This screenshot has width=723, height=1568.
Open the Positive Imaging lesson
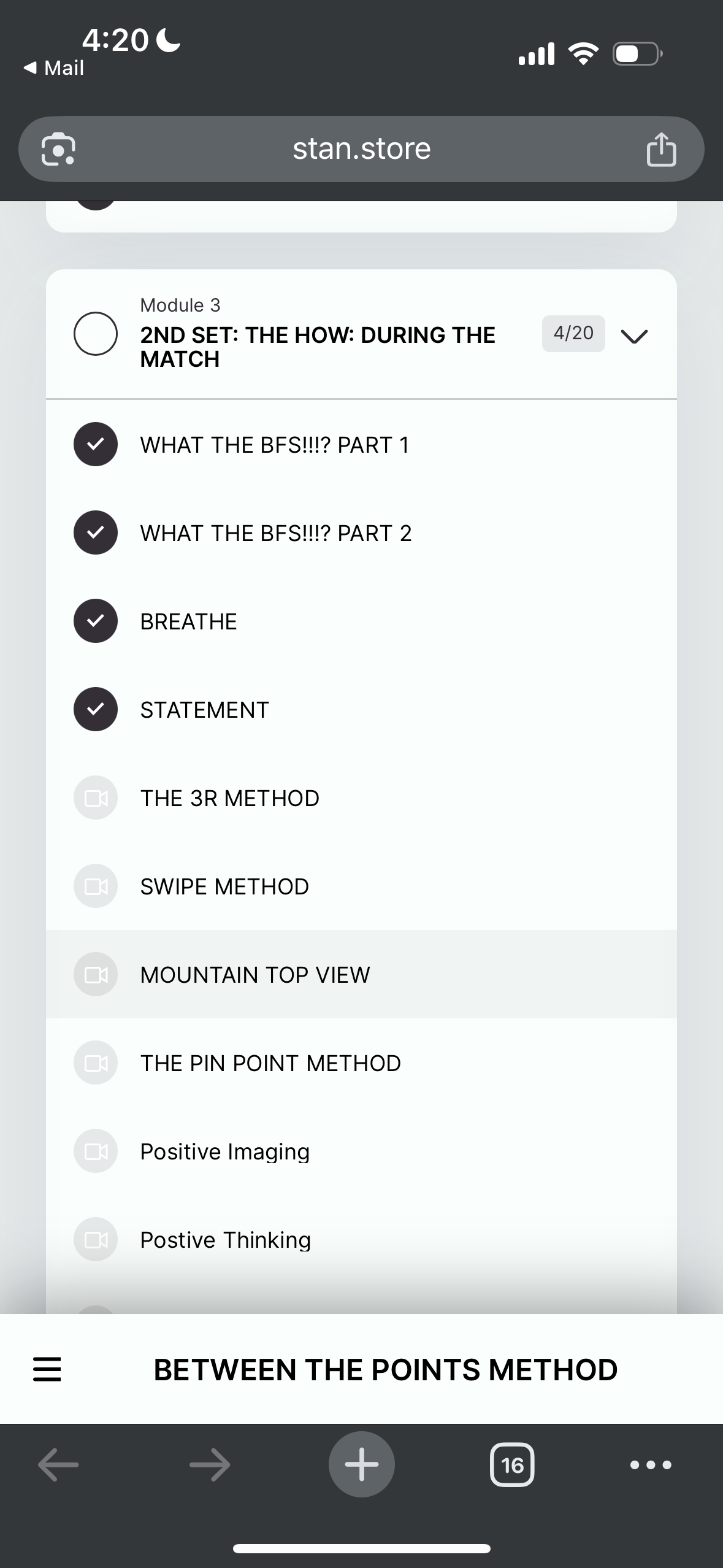click(x=224, y=1151)
